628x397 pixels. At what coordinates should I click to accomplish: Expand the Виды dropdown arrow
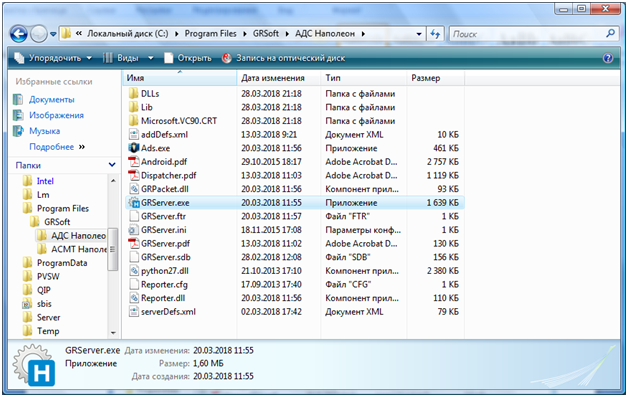tap(151, 58)
